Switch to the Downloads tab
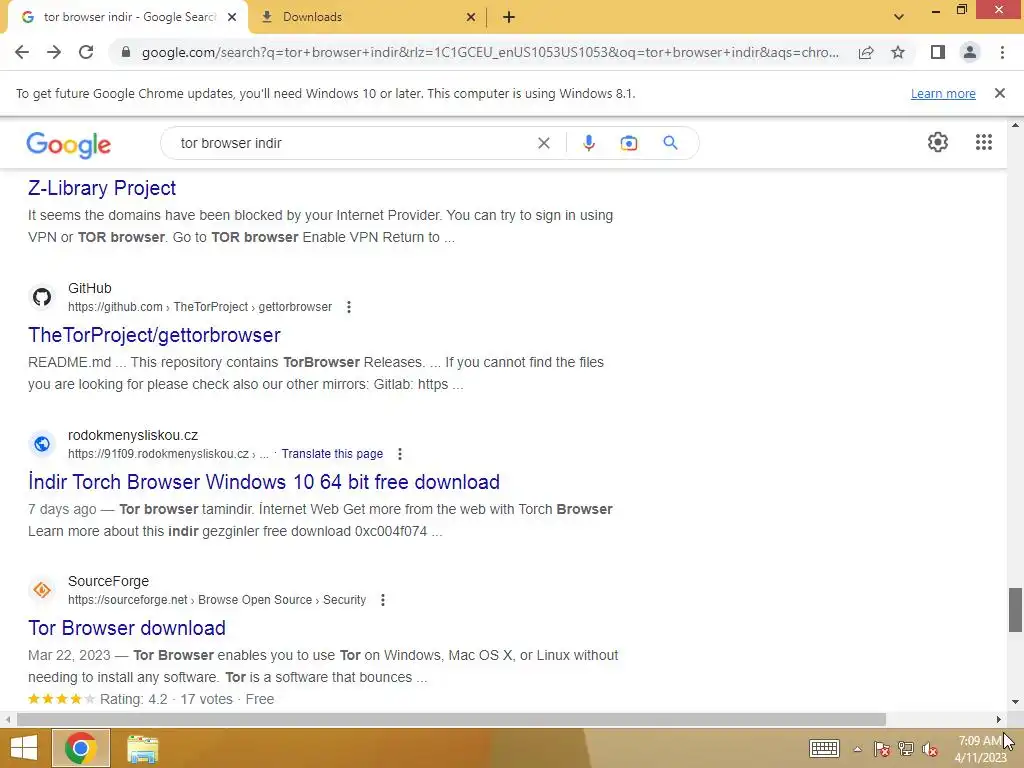 366,17
